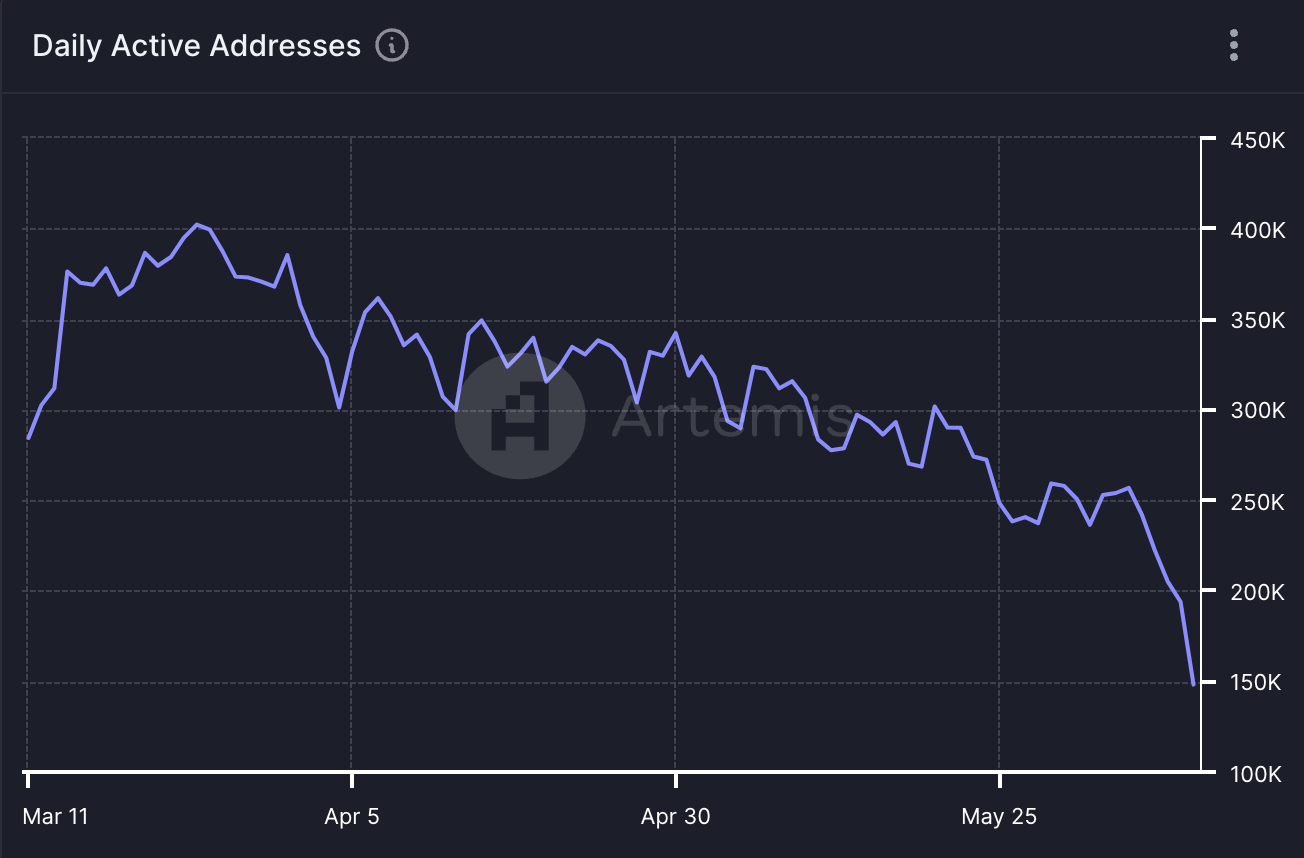1304x858 pixels.
Task: Click the 200K y-axis label
Action: (x=1257, y=593)
